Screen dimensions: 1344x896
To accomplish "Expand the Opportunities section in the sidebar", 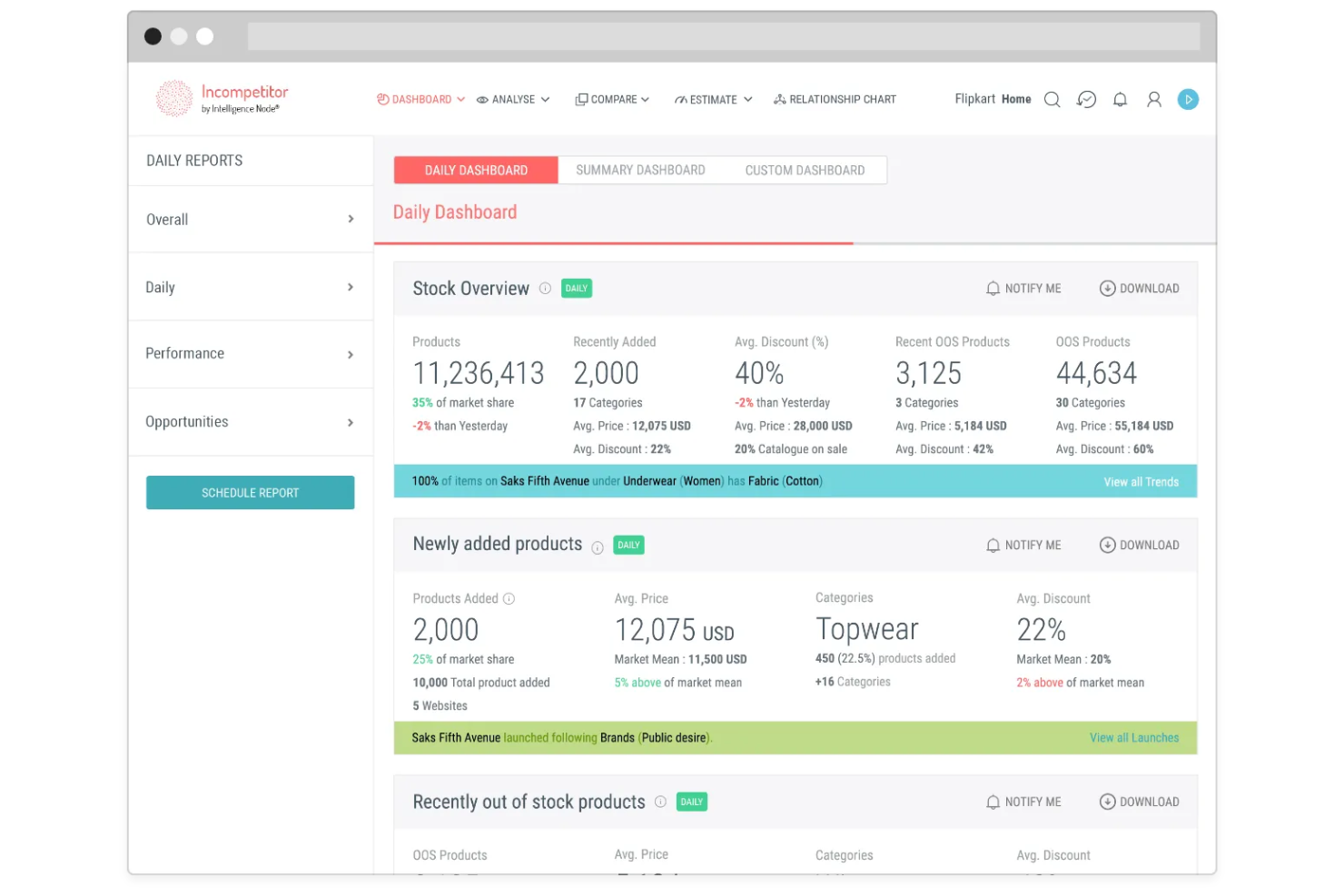I will click(x=250, y=421).
